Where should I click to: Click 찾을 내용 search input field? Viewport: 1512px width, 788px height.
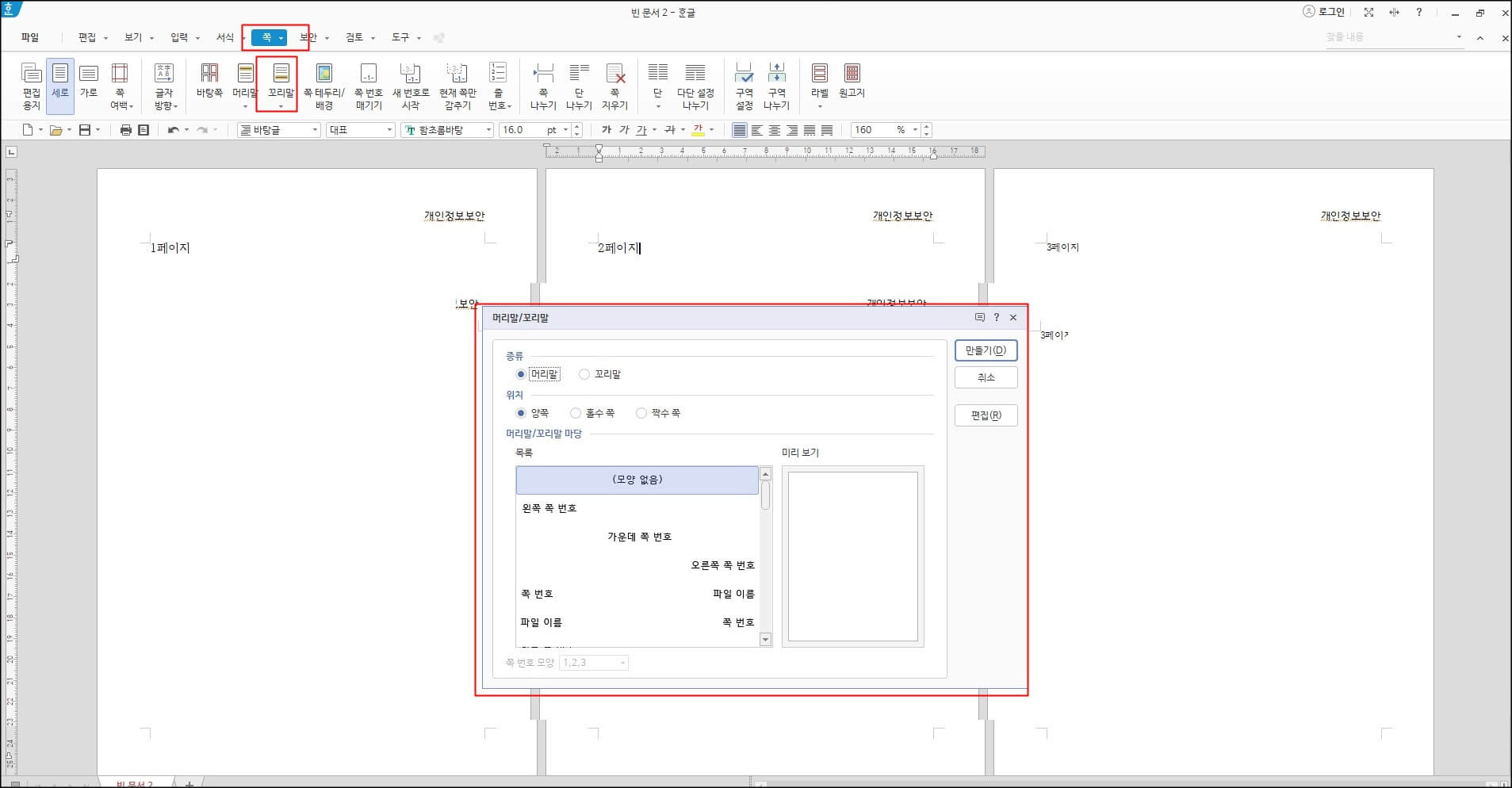(1388, 36)
